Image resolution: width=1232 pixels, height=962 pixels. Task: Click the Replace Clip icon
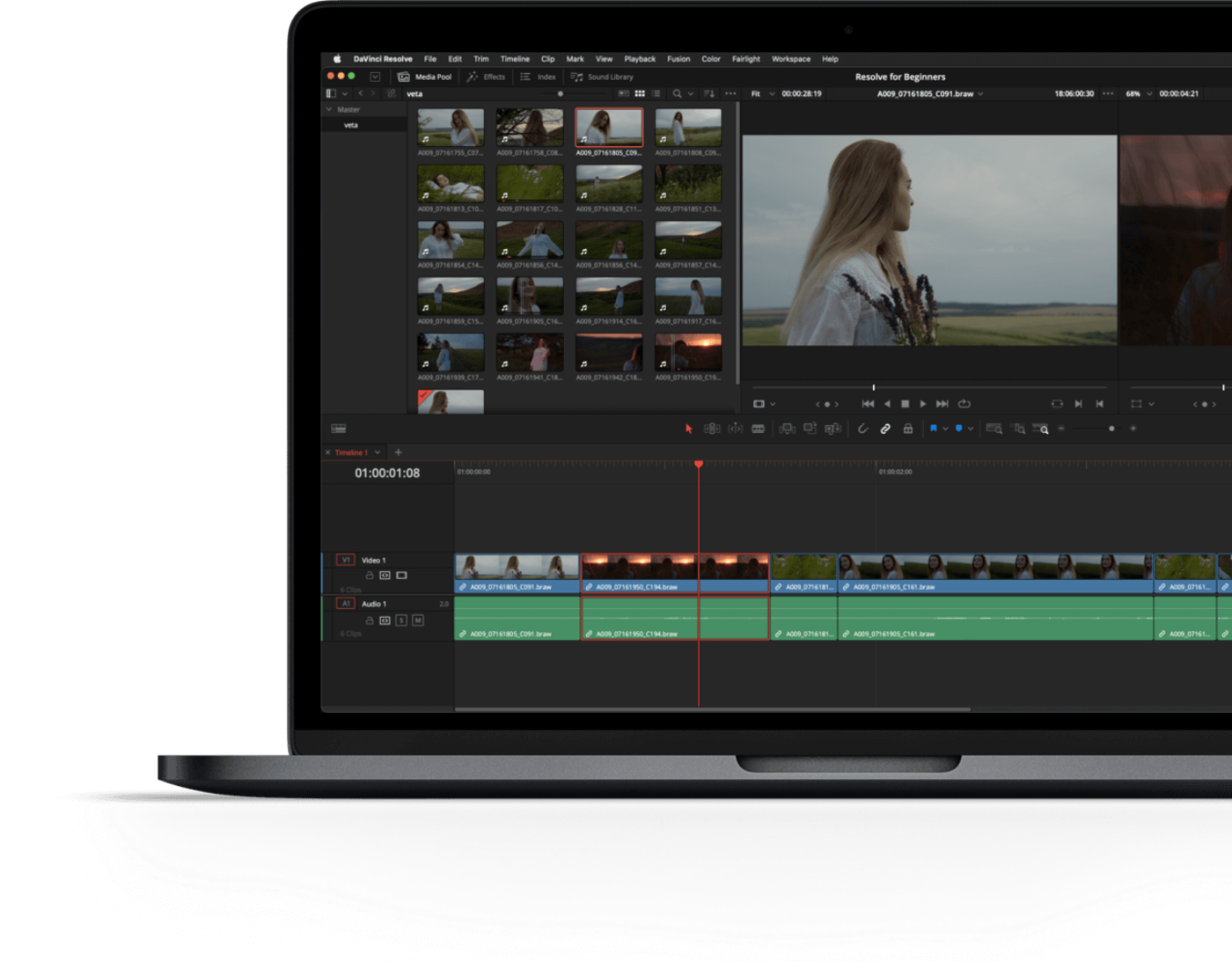832,429
